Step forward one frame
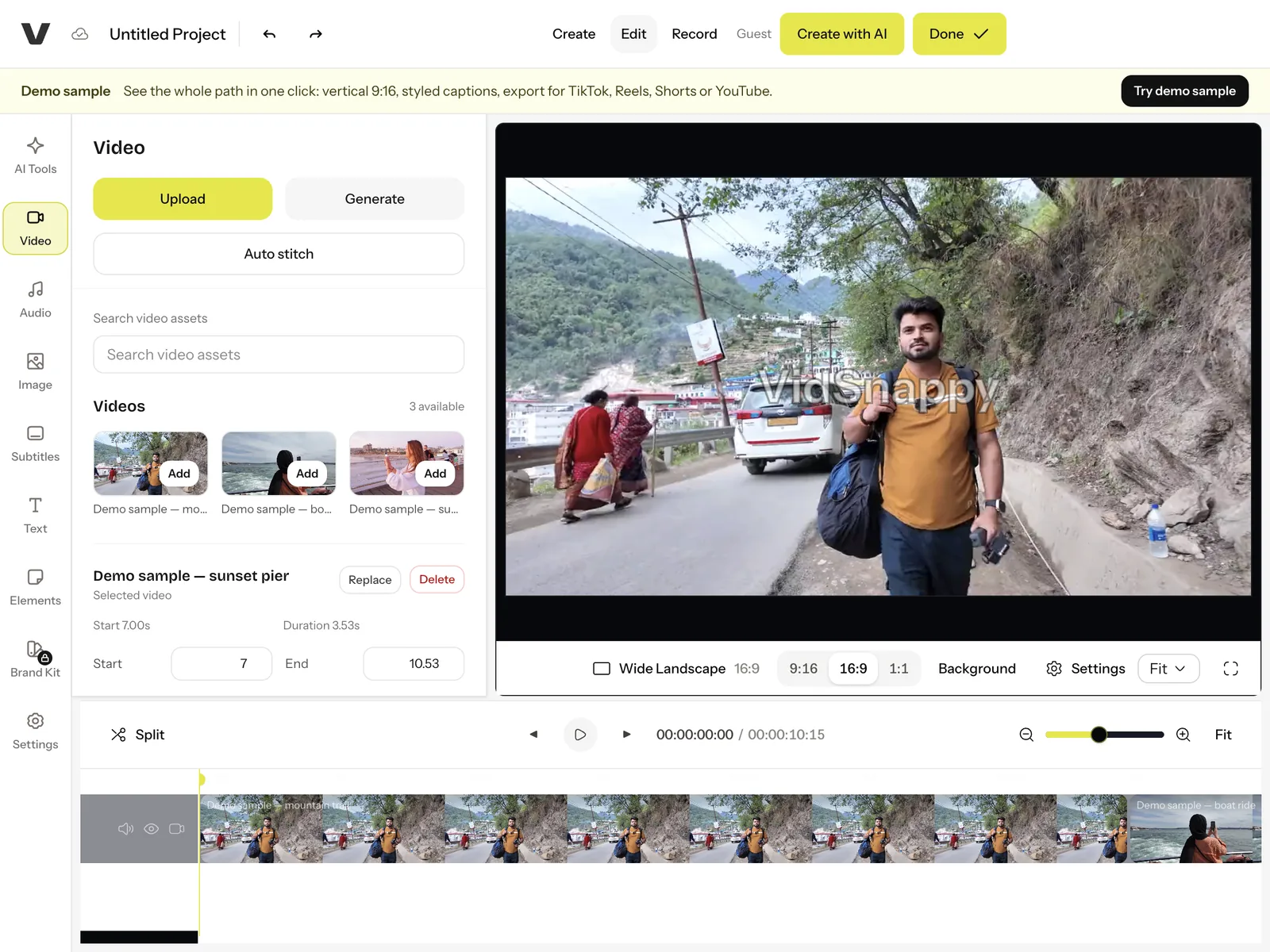 (626, 735)
